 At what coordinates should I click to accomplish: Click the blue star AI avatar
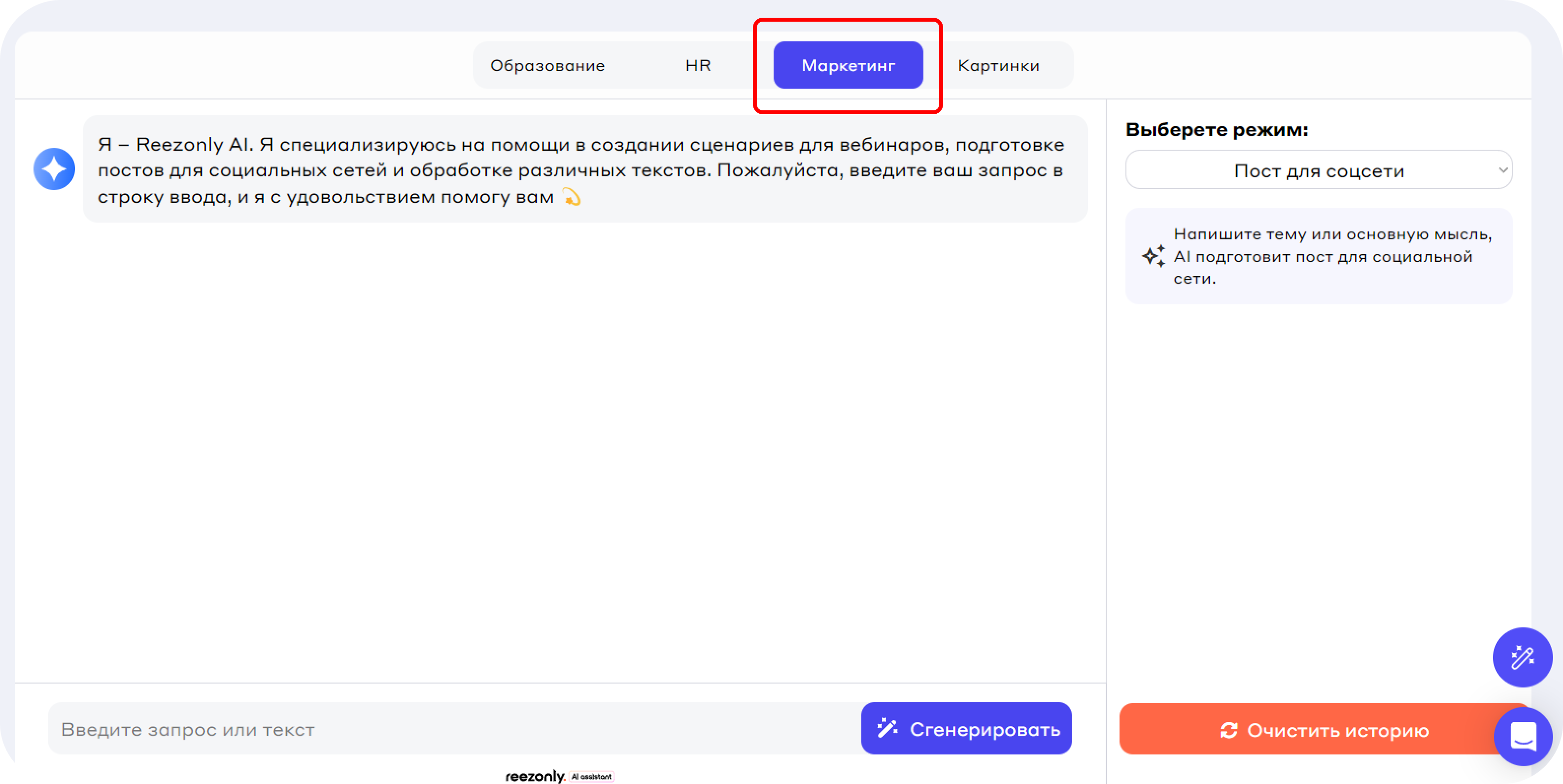(54, 168)
